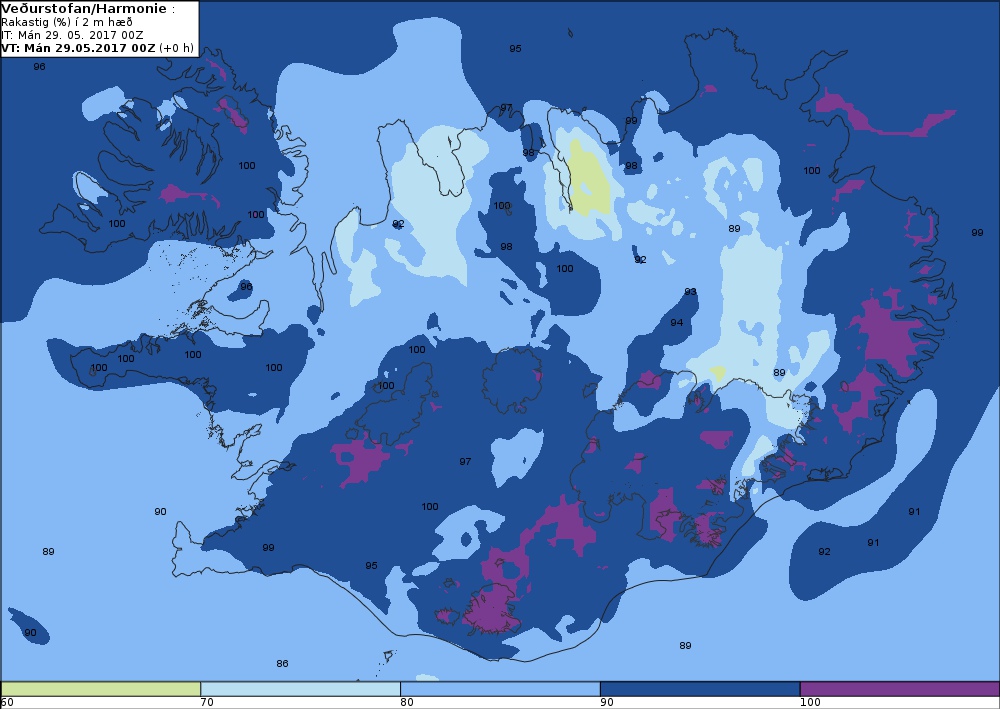Click the purple legend swatch above 100
Viewport: 1000px width, 709px height.
(900, 689)
